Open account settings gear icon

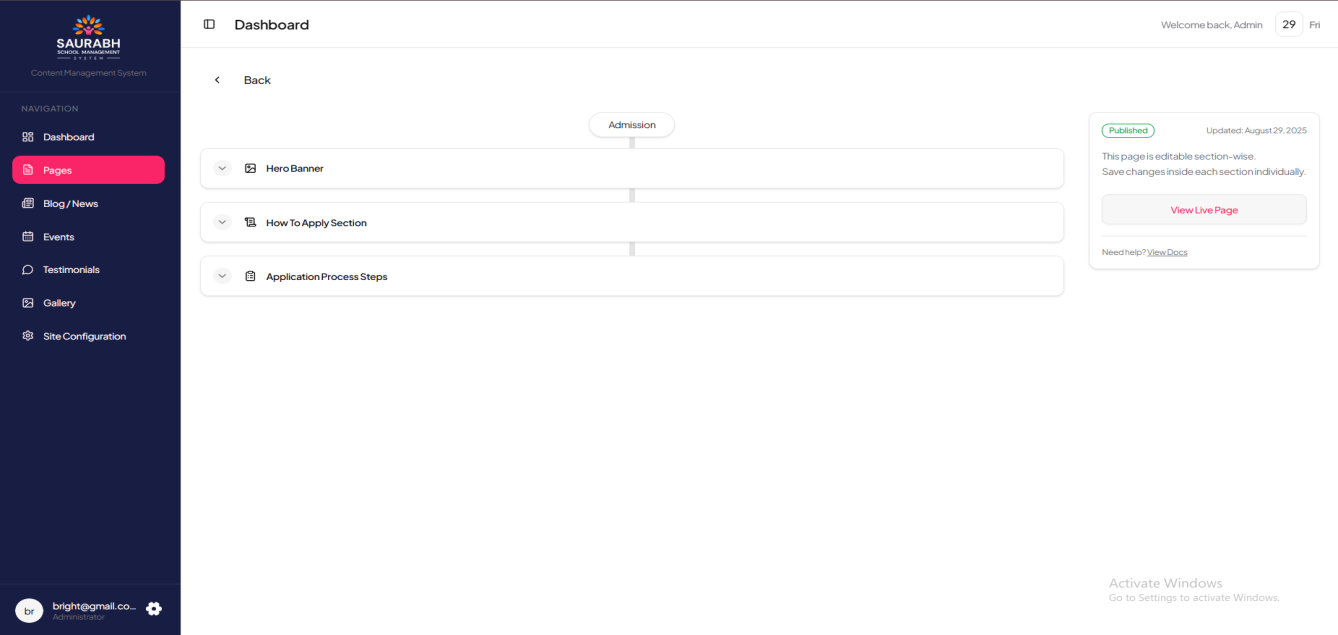(154, 608)
